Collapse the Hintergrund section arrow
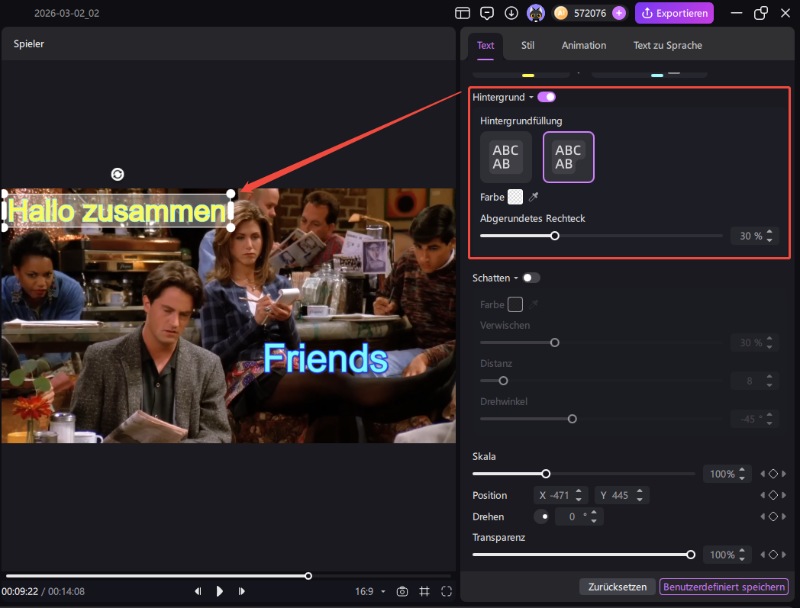800x608 pixels. [x=531, y=97]
